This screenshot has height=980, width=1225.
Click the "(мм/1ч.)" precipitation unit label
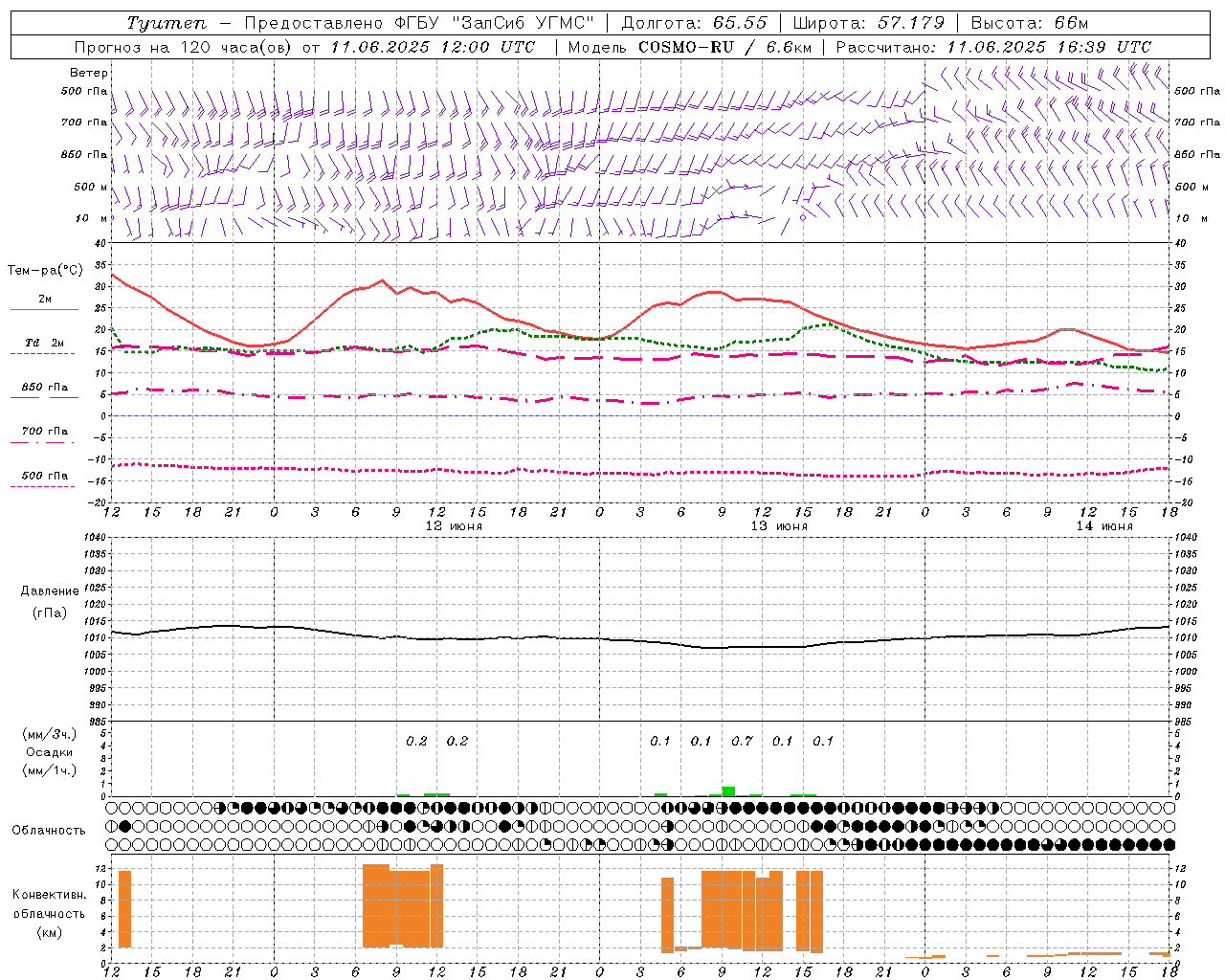[51, 770]
